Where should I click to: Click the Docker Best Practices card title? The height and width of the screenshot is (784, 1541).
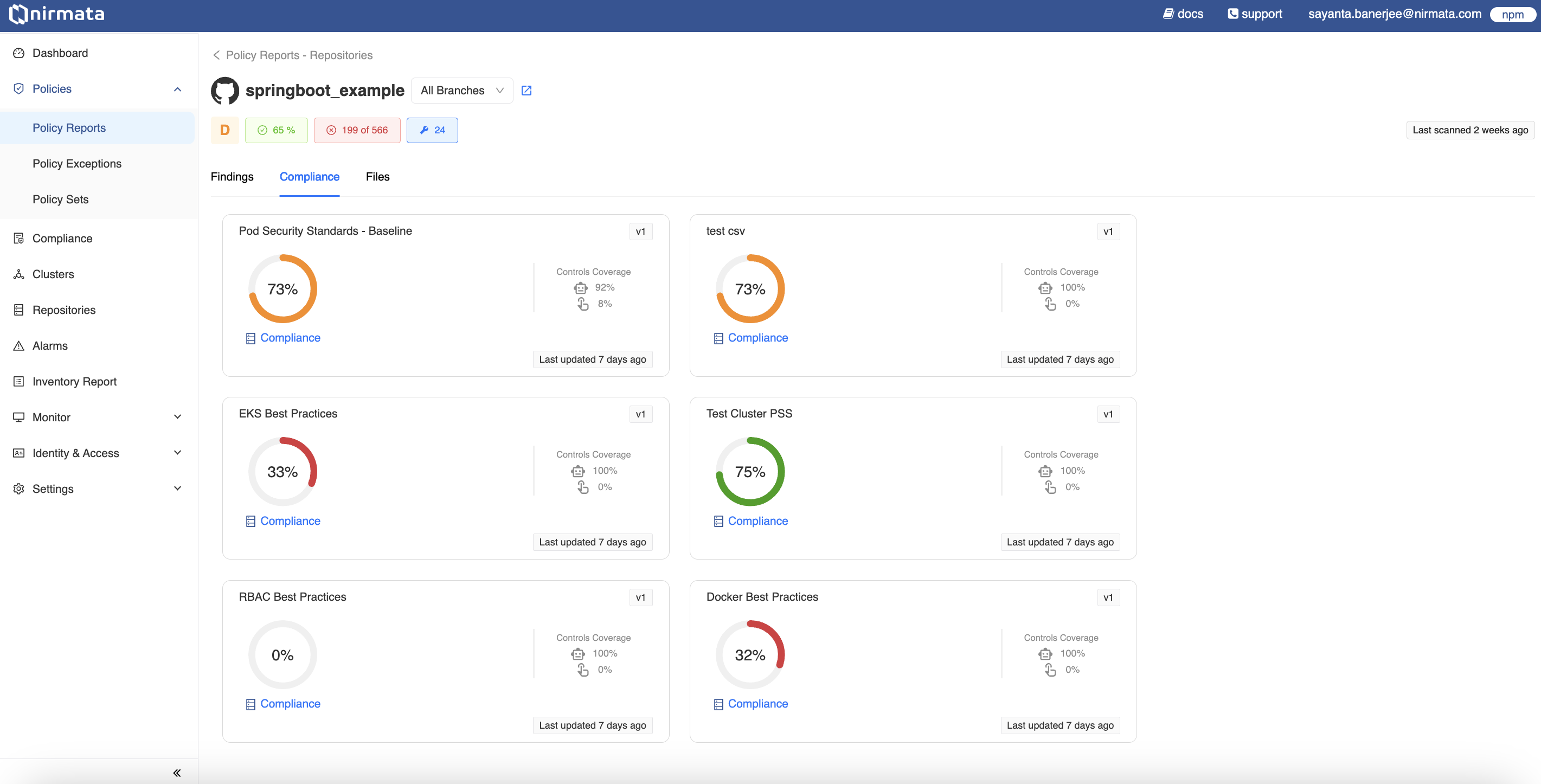762,597
